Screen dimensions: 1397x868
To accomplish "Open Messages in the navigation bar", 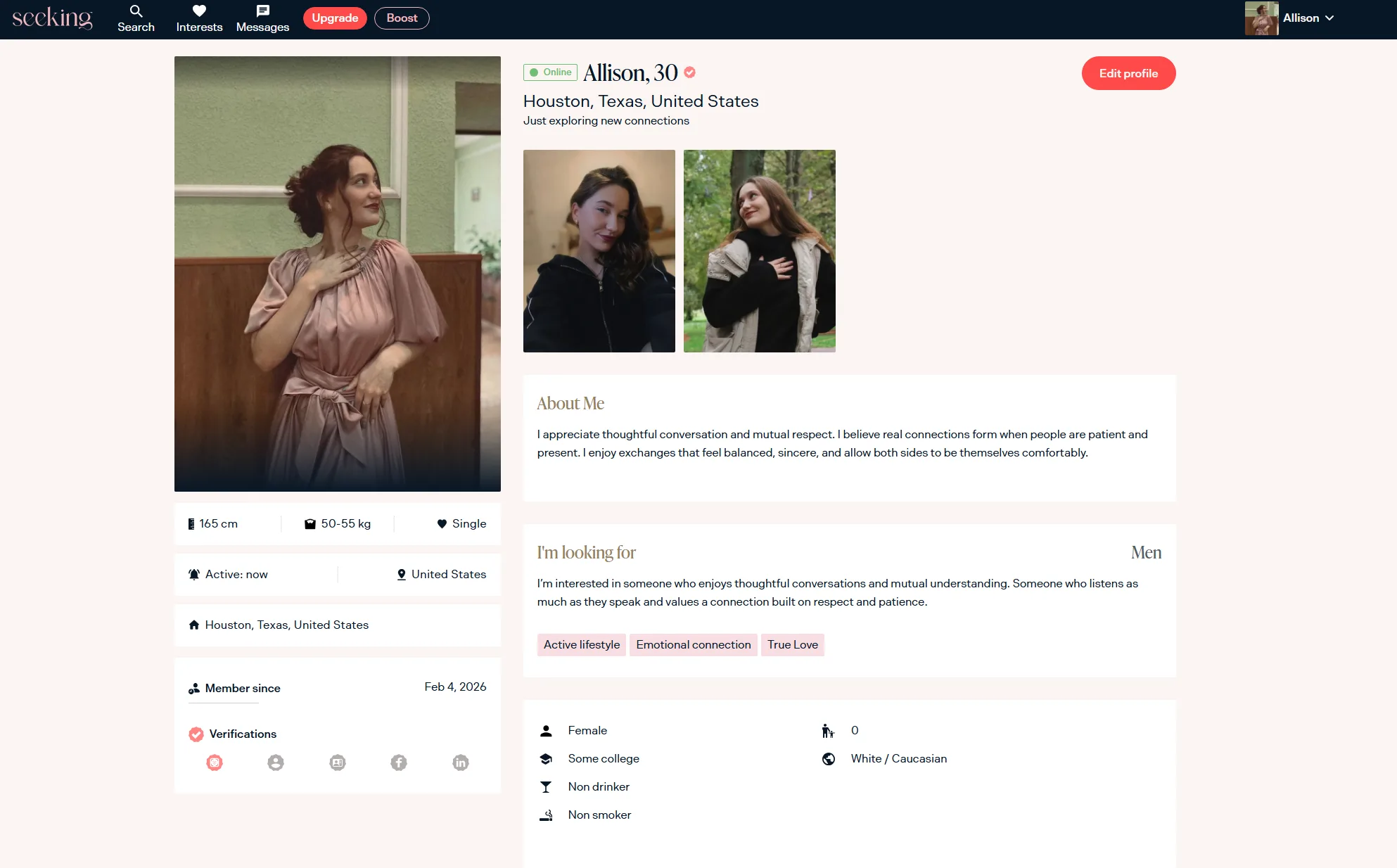I will click(262, 18).
